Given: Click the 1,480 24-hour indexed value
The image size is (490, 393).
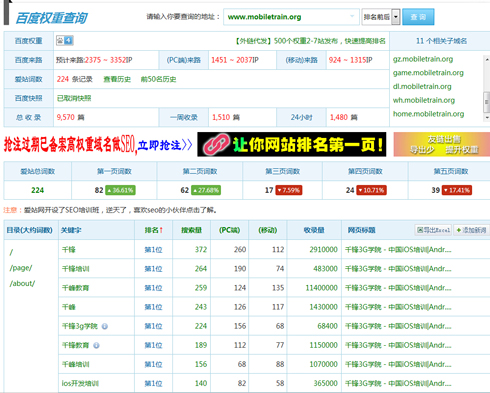Looking at the screenshot, I should pos(339,117).
